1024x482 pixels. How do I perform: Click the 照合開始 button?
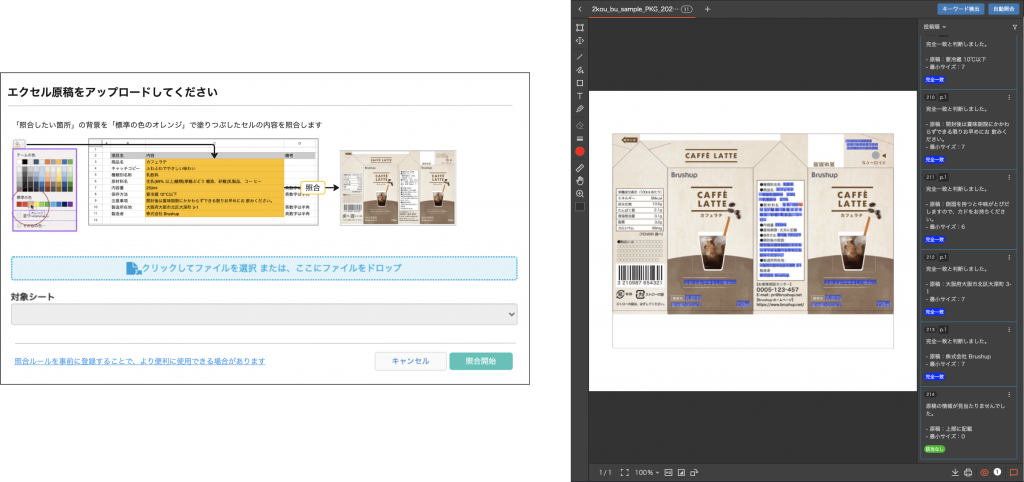pyautogui.click(x=481, y=361)
